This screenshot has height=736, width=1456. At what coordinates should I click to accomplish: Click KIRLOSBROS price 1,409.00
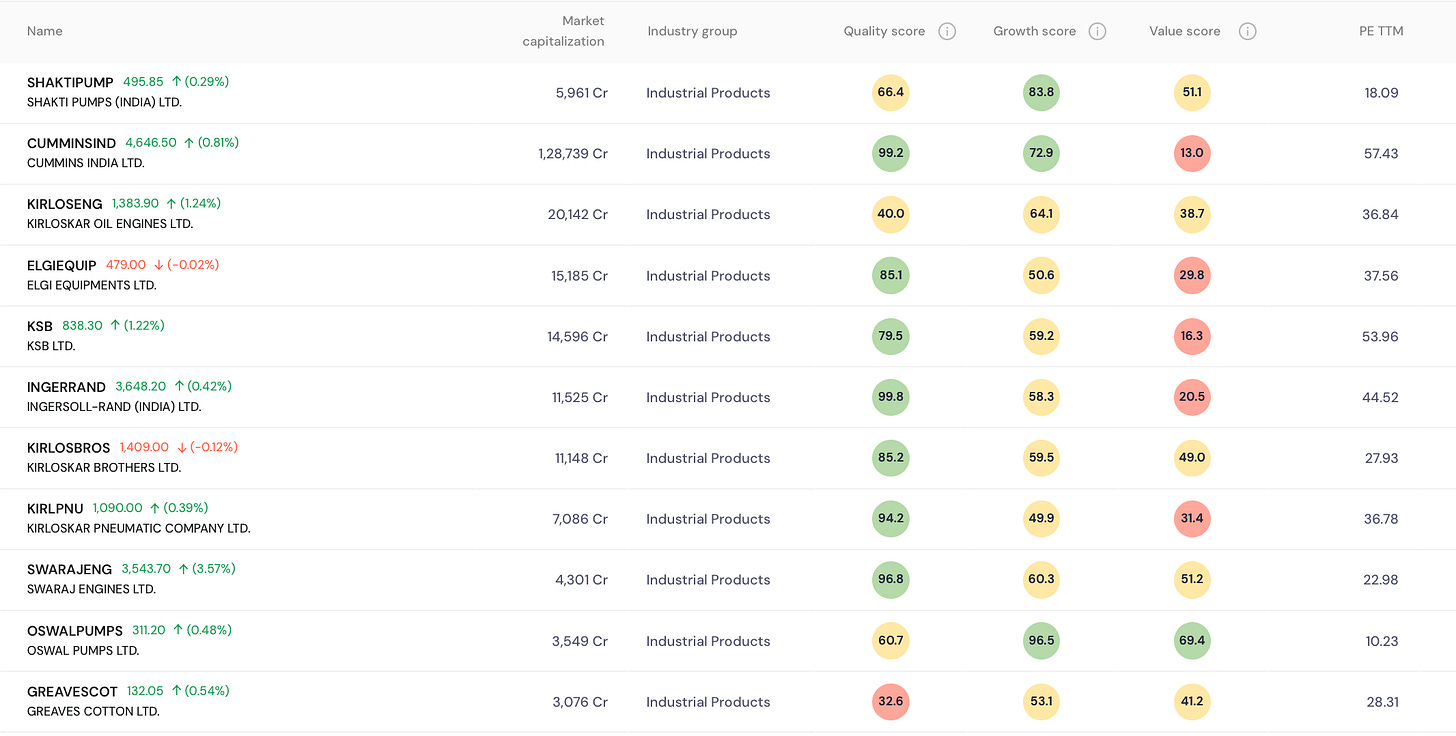144,447
